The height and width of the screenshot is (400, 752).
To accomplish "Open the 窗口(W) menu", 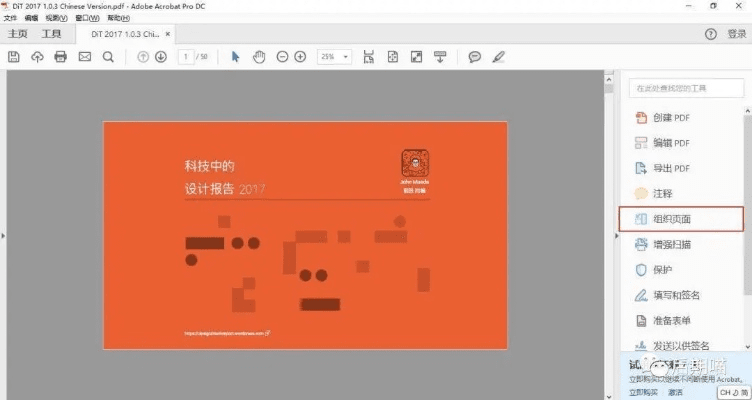I will point(87,18).
